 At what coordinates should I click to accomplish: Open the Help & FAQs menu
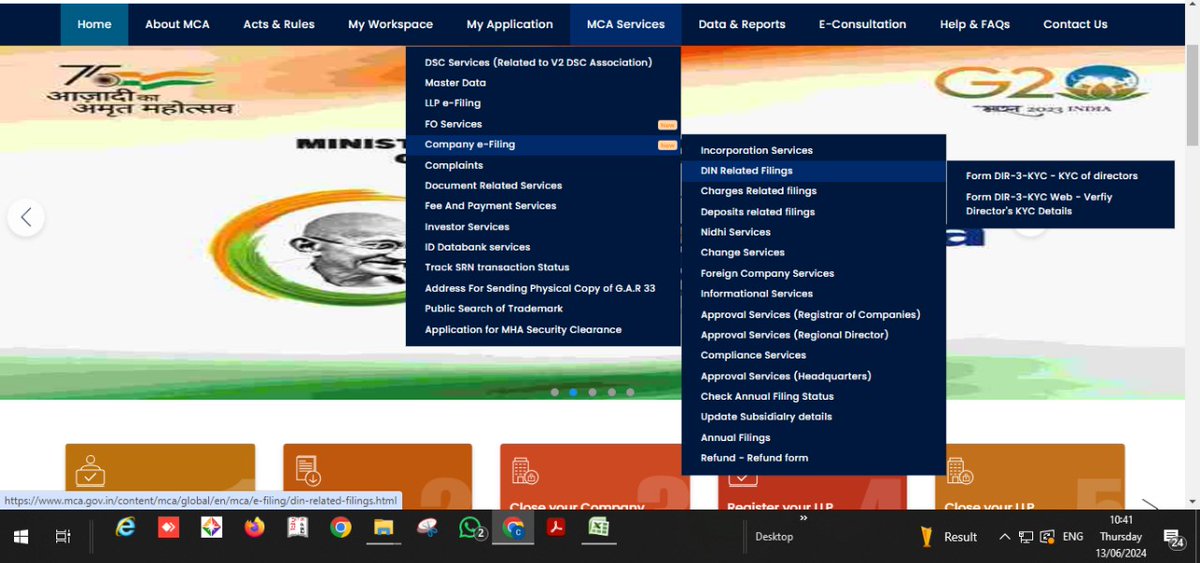pos(975,24)
